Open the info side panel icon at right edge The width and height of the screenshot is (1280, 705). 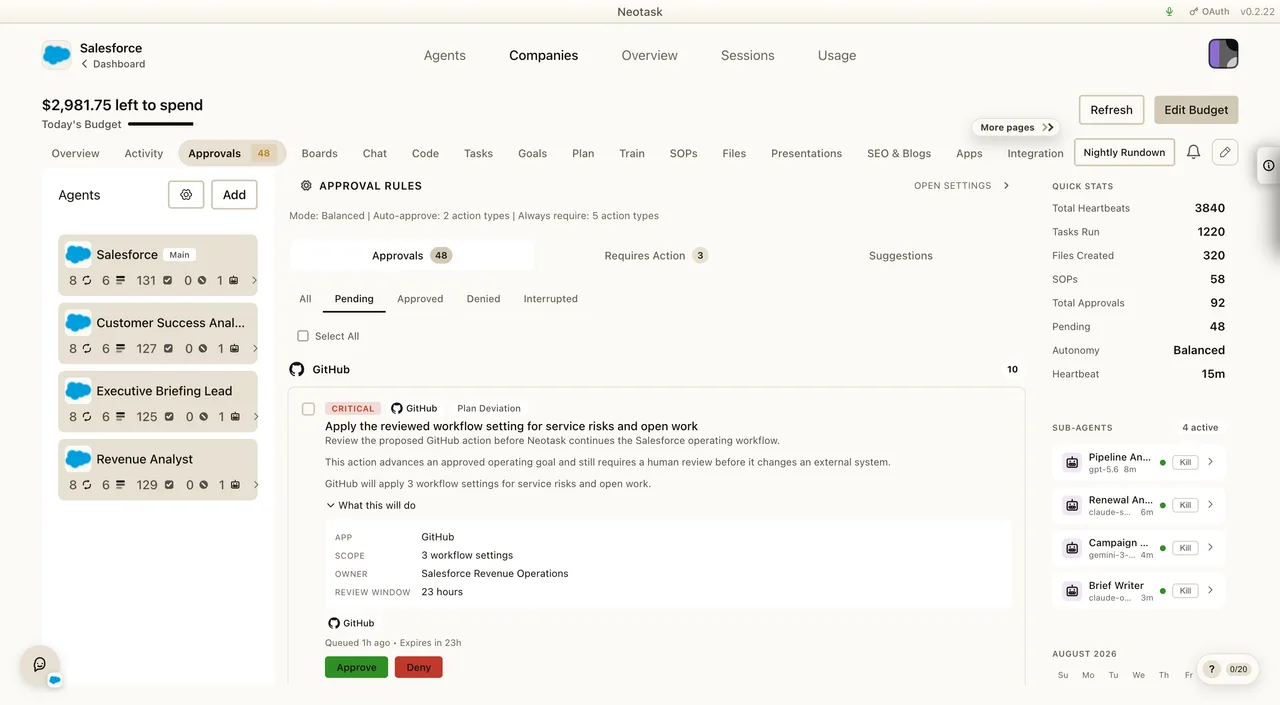pos(1269,166)
